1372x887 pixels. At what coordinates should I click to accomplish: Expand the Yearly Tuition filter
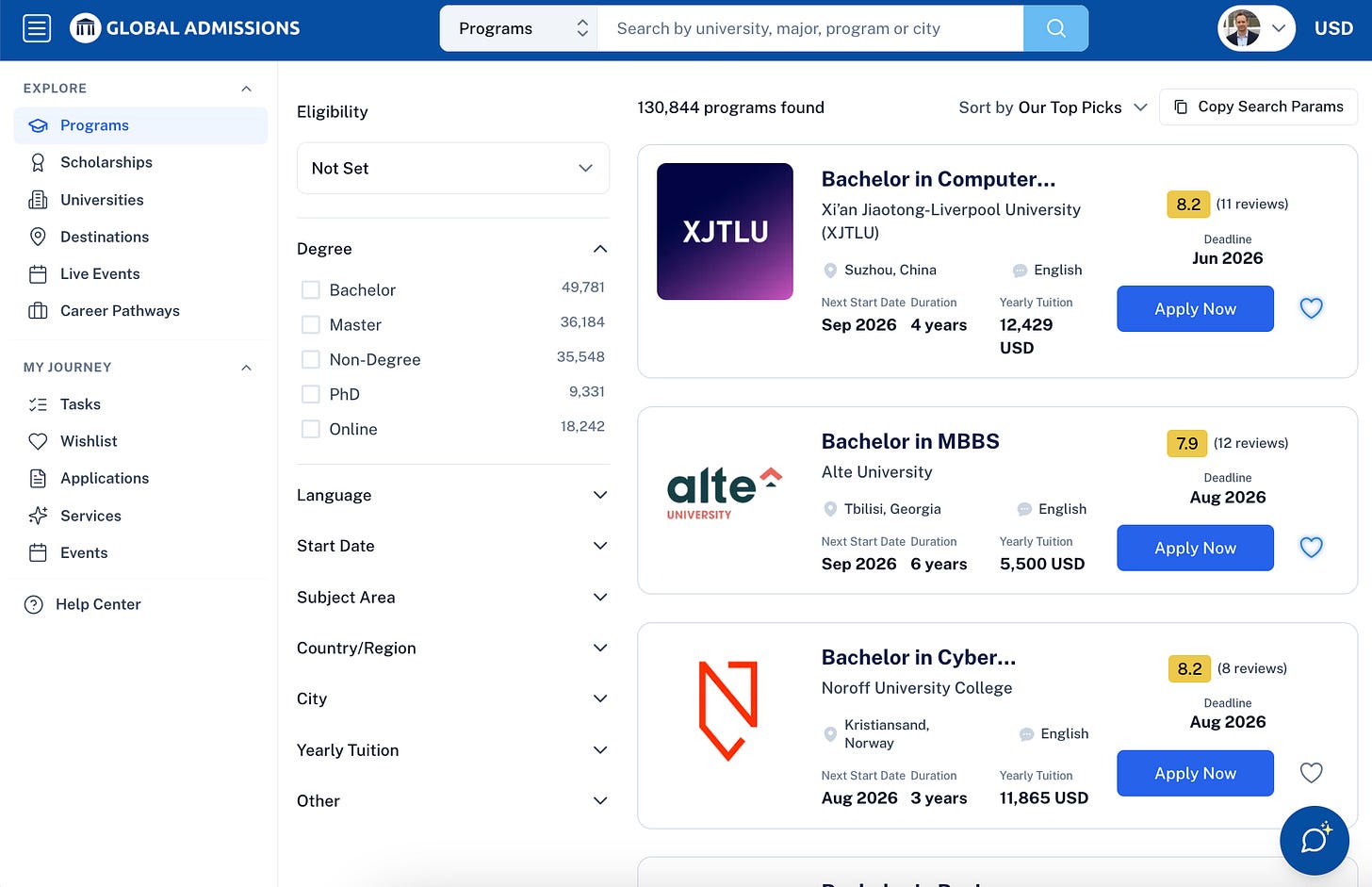coord(600,750)
